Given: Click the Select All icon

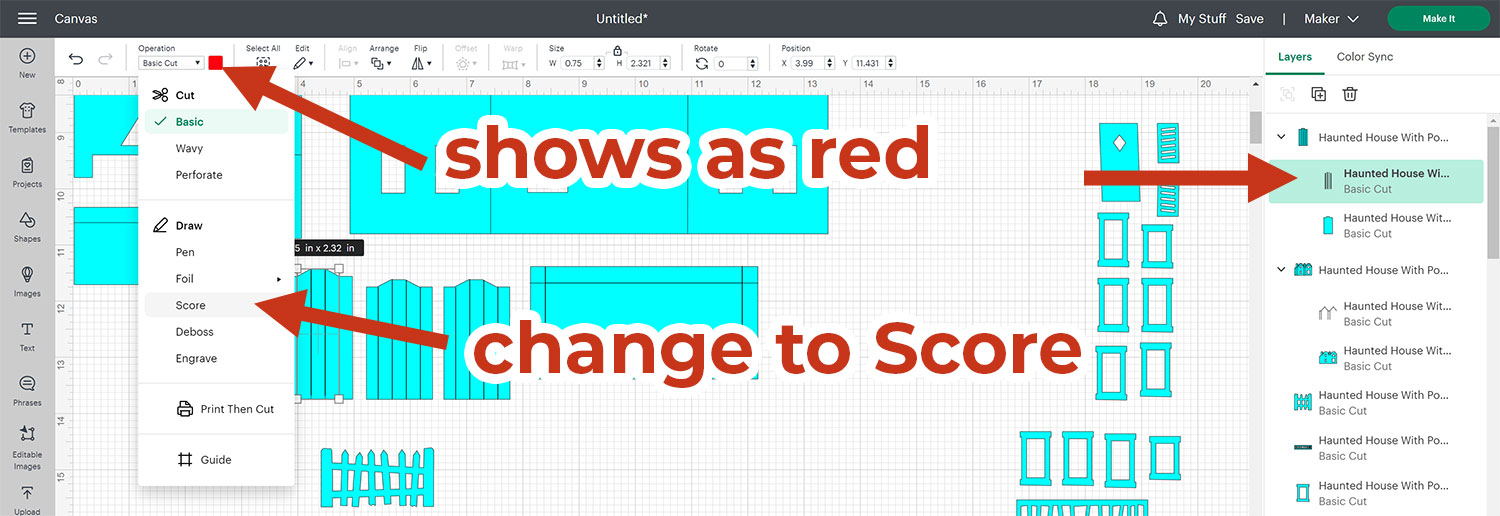Looking at the screenshot, I should pyautogui.click(x=263, y=62).
